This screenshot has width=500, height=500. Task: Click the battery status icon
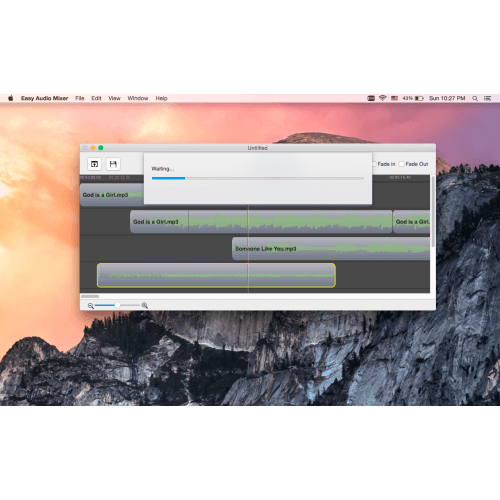click(x=419, y=98)
